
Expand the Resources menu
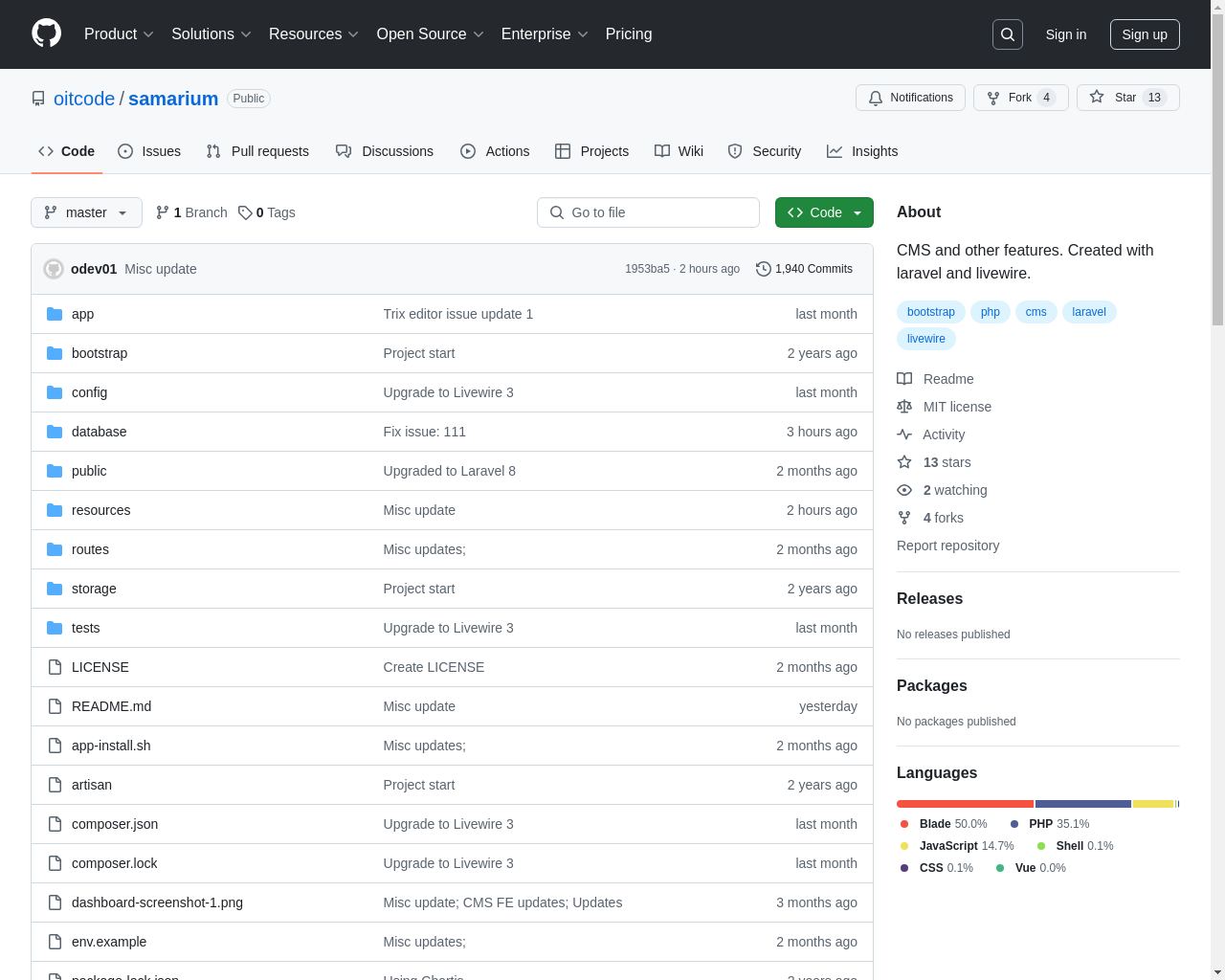tap(314, 34)
